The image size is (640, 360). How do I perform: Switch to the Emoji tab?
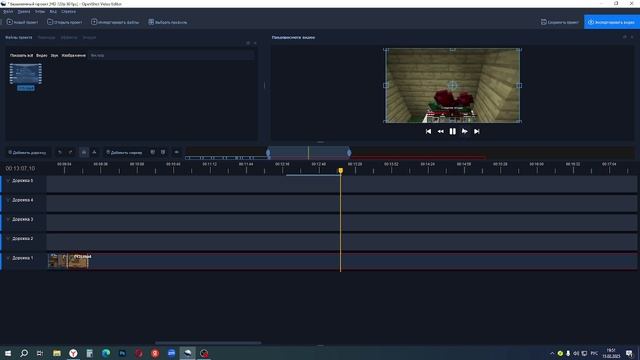coord(89,37)
